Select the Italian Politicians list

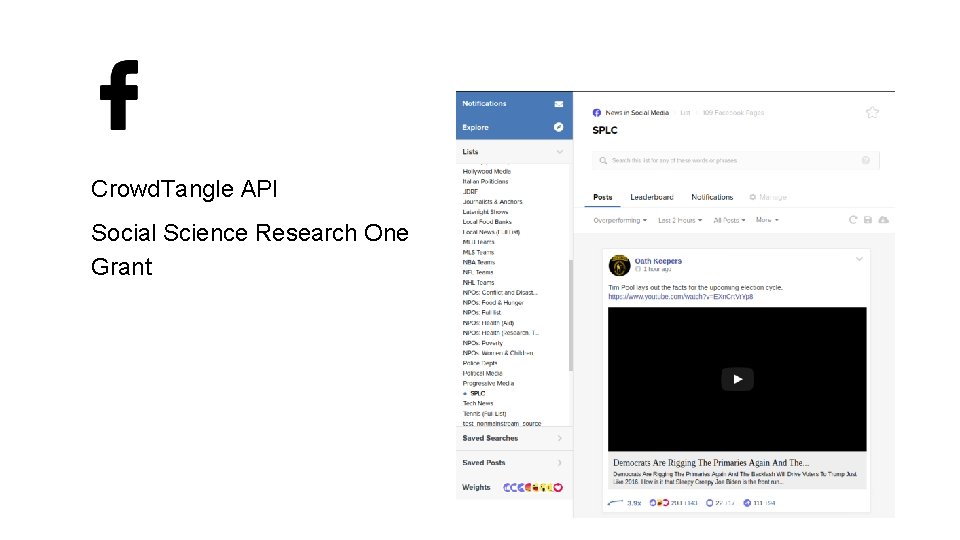coord(485,181)
